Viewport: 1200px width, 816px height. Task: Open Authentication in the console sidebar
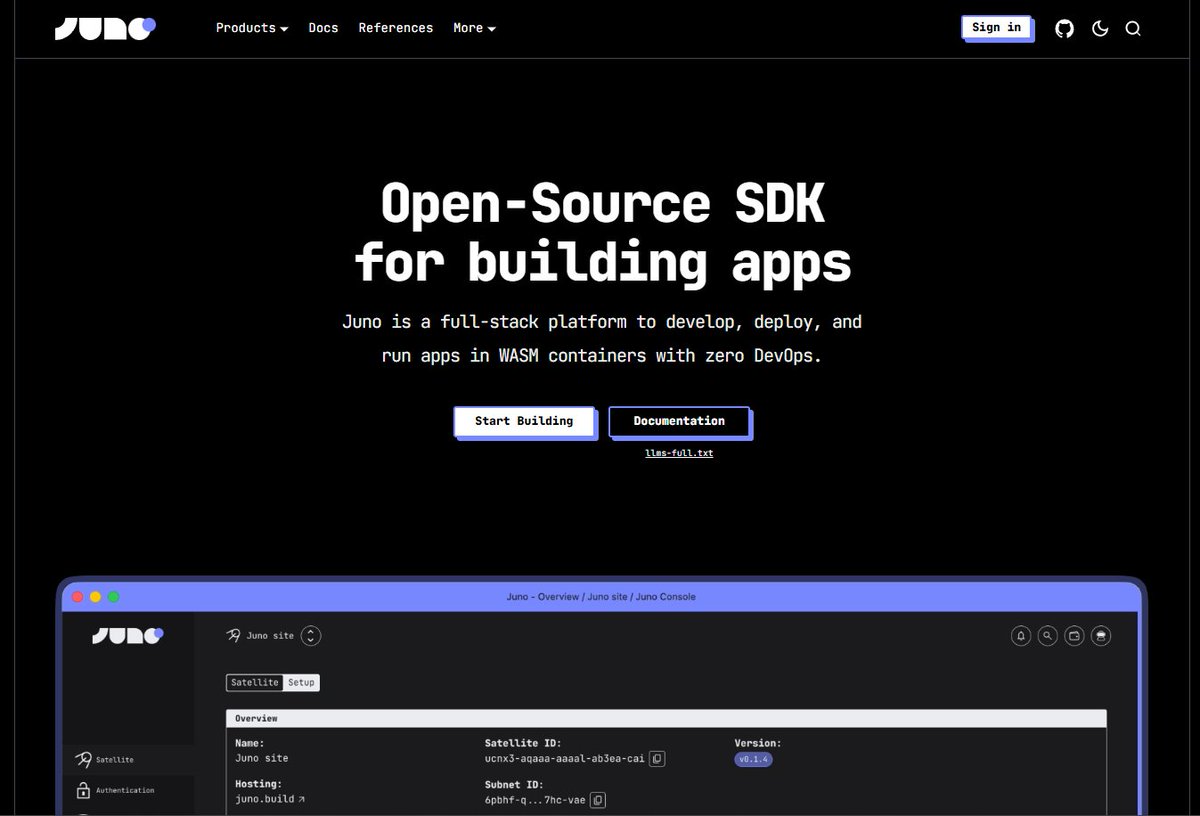[128, 790]
